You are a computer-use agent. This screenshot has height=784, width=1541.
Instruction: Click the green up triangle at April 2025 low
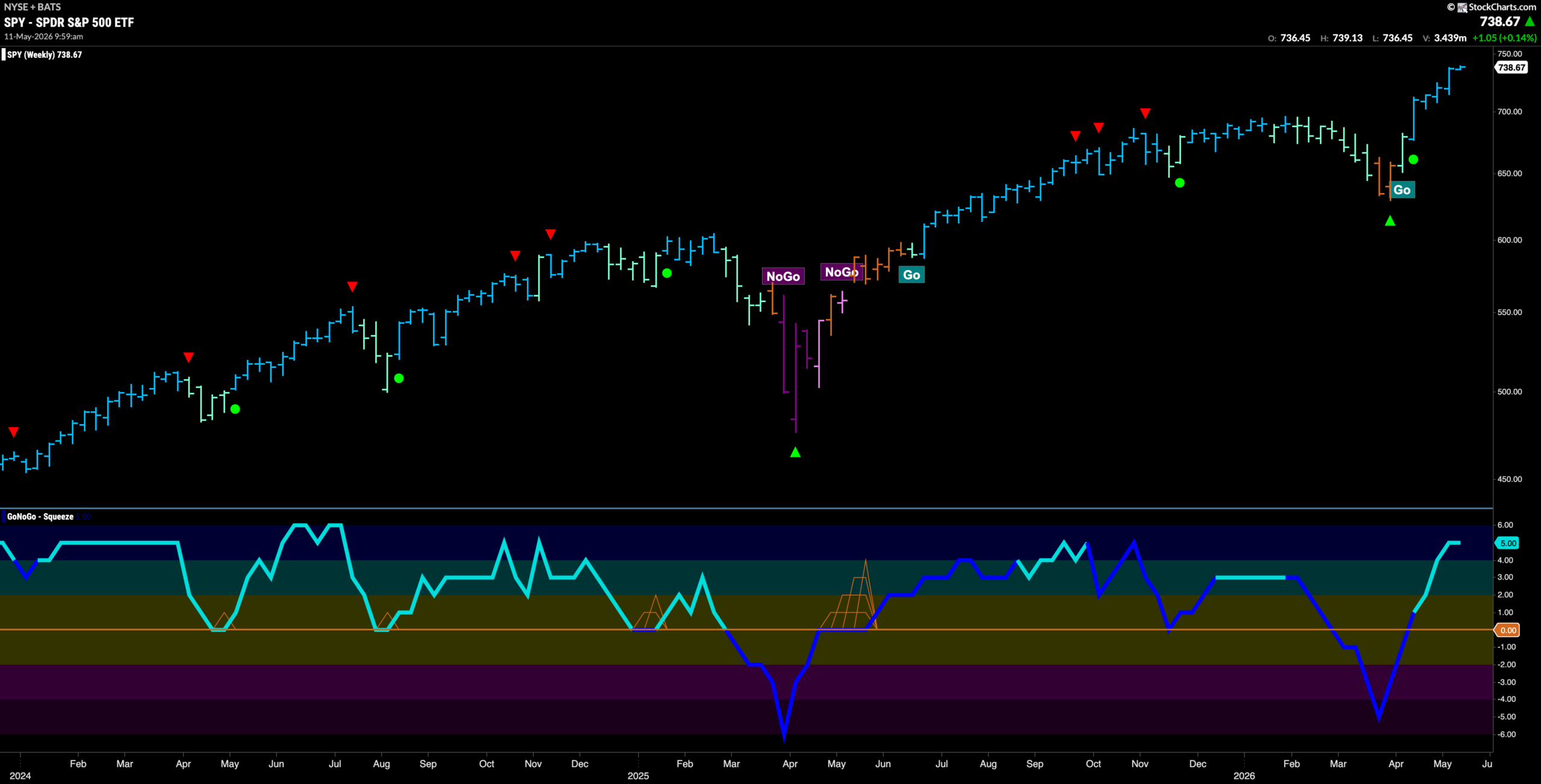795,452
